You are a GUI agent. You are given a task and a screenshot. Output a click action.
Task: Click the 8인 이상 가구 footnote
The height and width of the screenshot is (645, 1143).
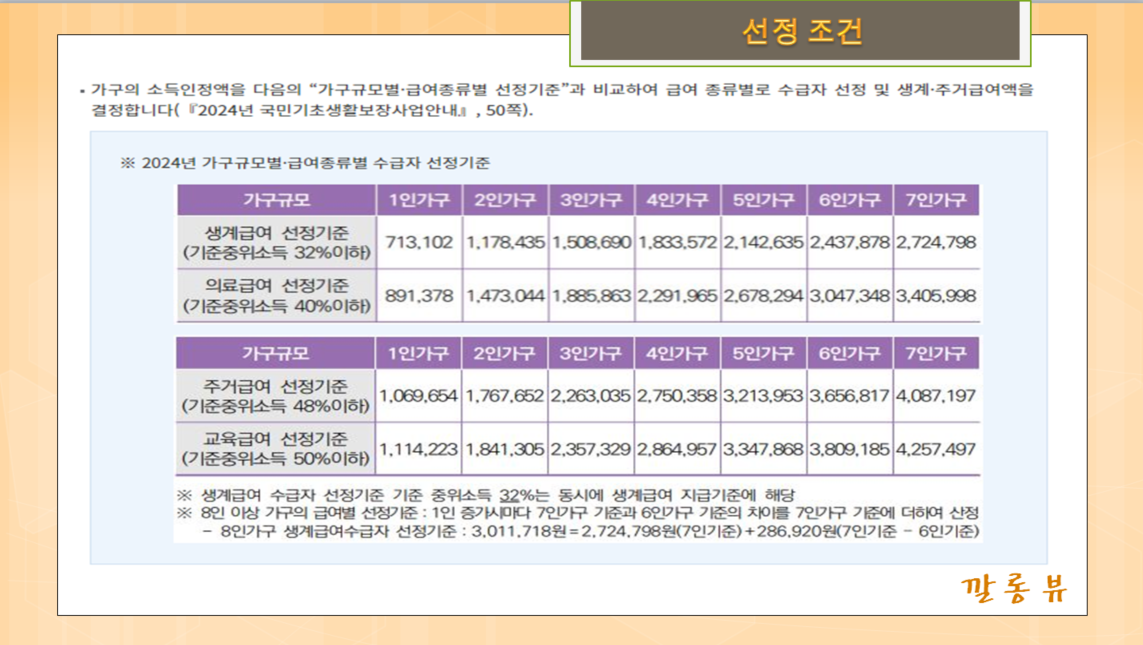578,513
